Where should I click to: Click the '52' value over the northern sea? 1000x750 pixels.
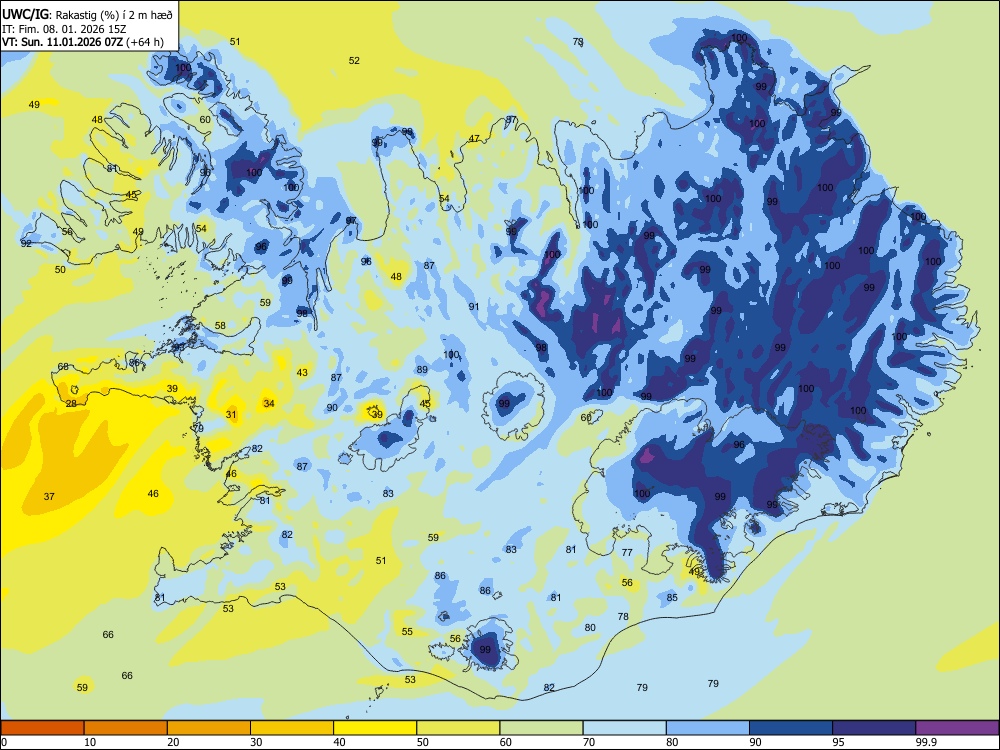[x=354, y=61]
